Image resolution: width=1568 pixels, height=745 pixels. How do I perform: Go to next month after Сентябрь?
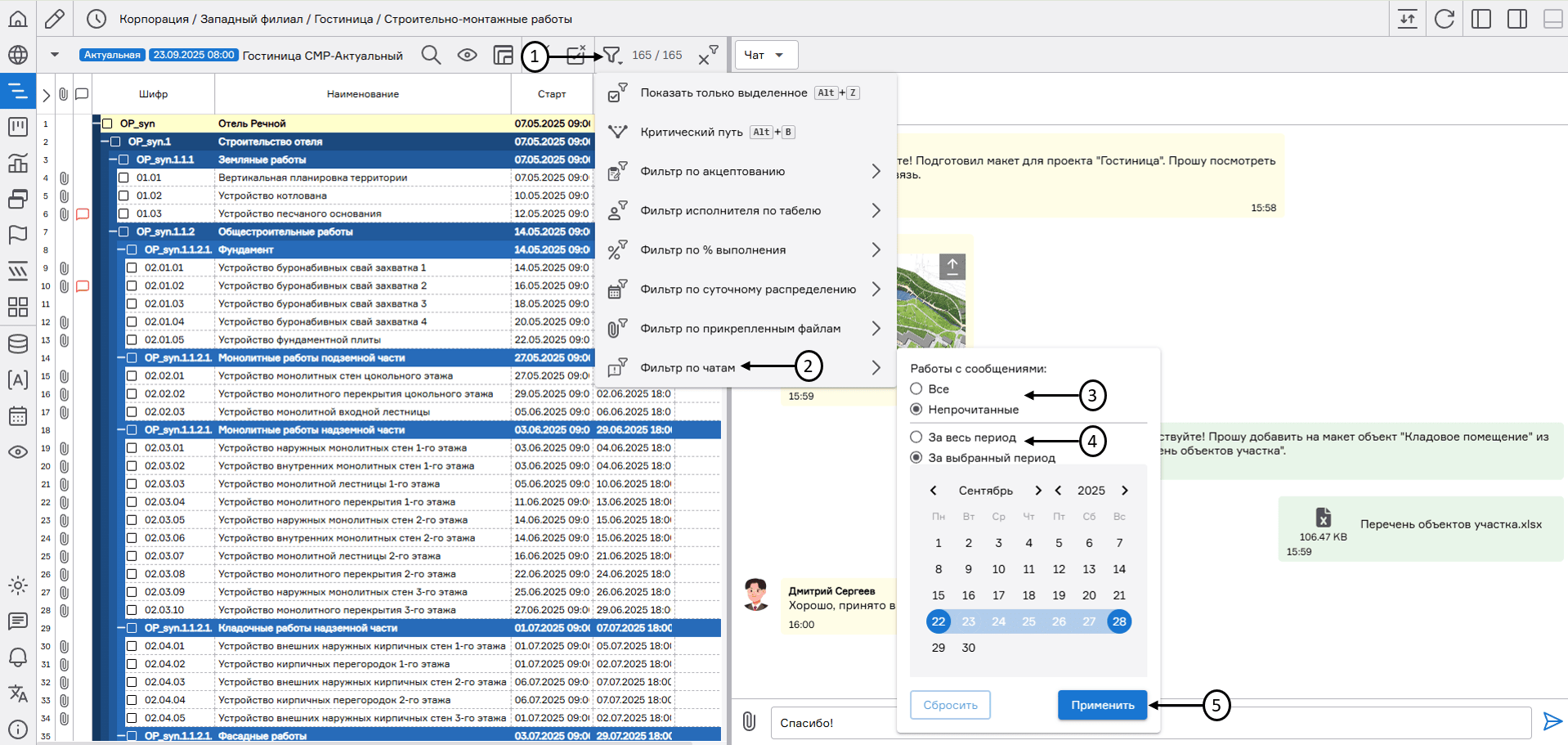(1037, 491)
